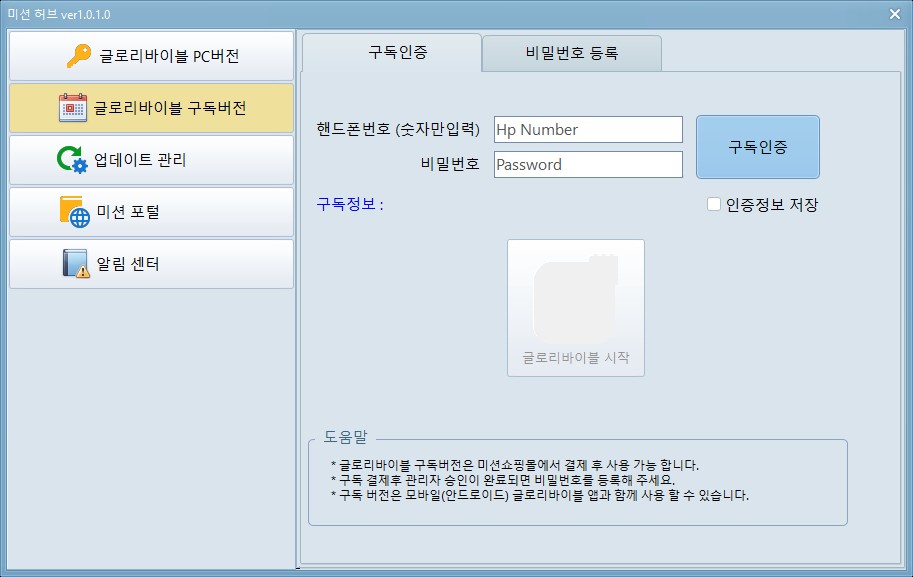The height and width of the screenshot is (577, 913).
Task: Focus the Hp Number input field
Action: click(588, 129)
